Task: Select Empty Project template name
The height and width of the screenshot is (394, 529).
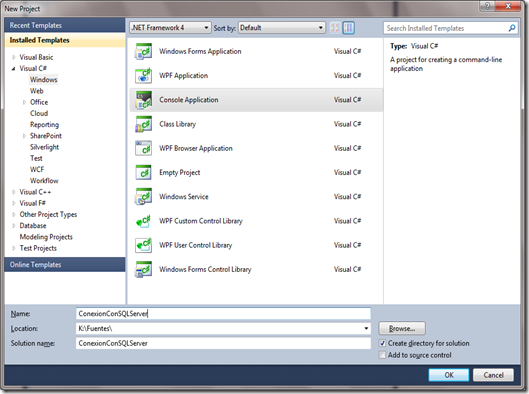Action: coord(179,173)
